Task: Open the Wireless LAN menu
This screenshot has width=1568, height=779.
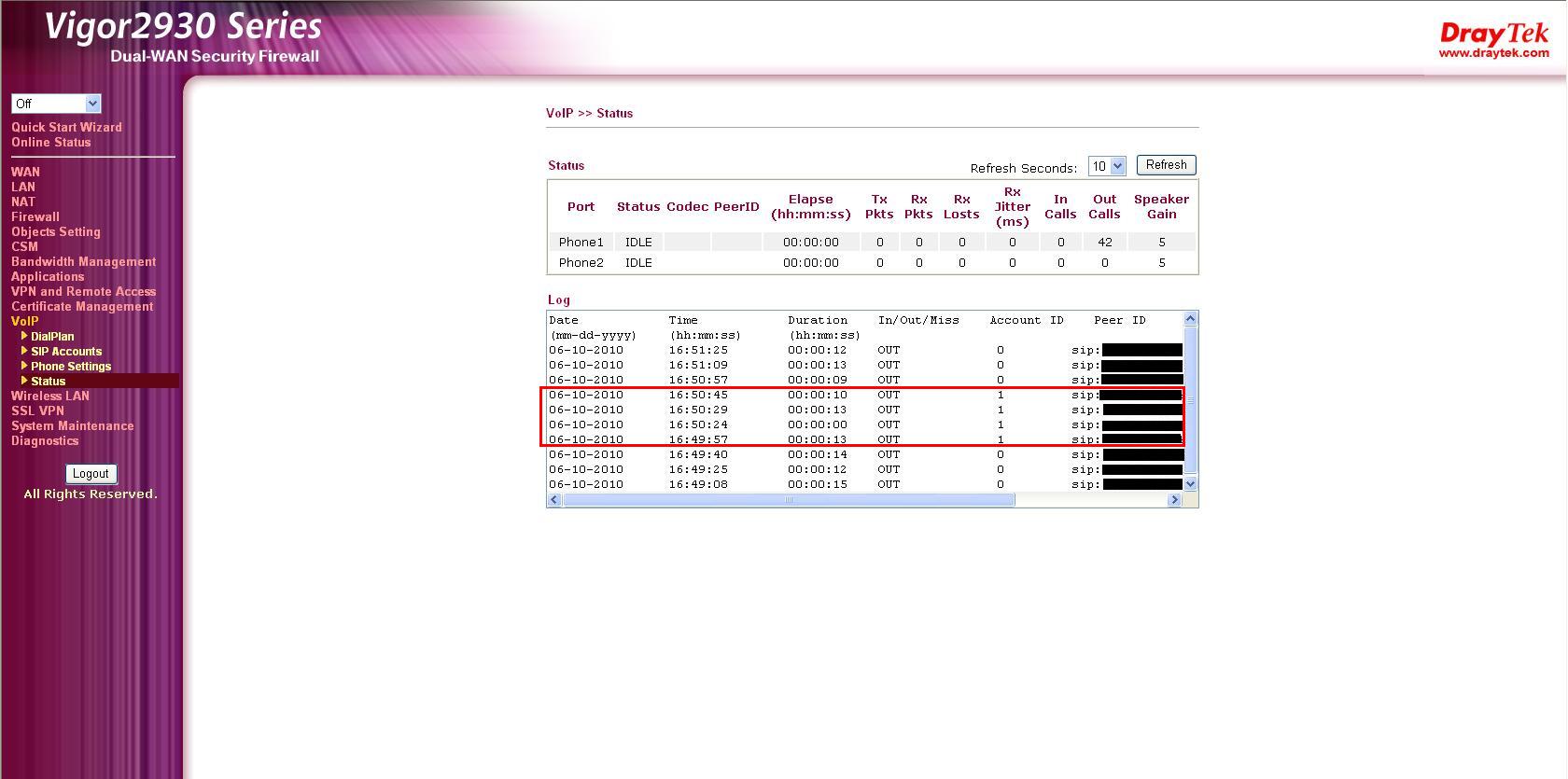Action: pyautogui.click(x=50, y=396)
